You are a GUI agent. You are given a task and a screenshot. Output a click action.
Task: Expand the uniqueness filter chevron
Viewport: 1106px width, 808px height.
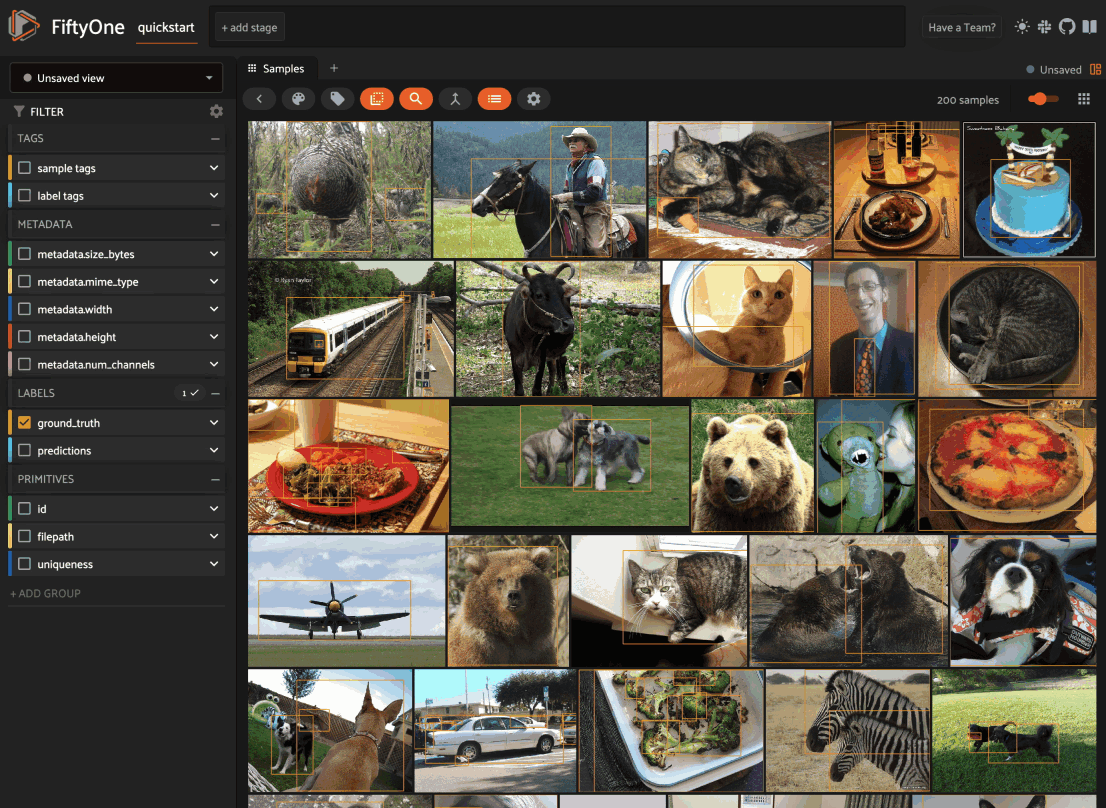(x=214, y=564)
